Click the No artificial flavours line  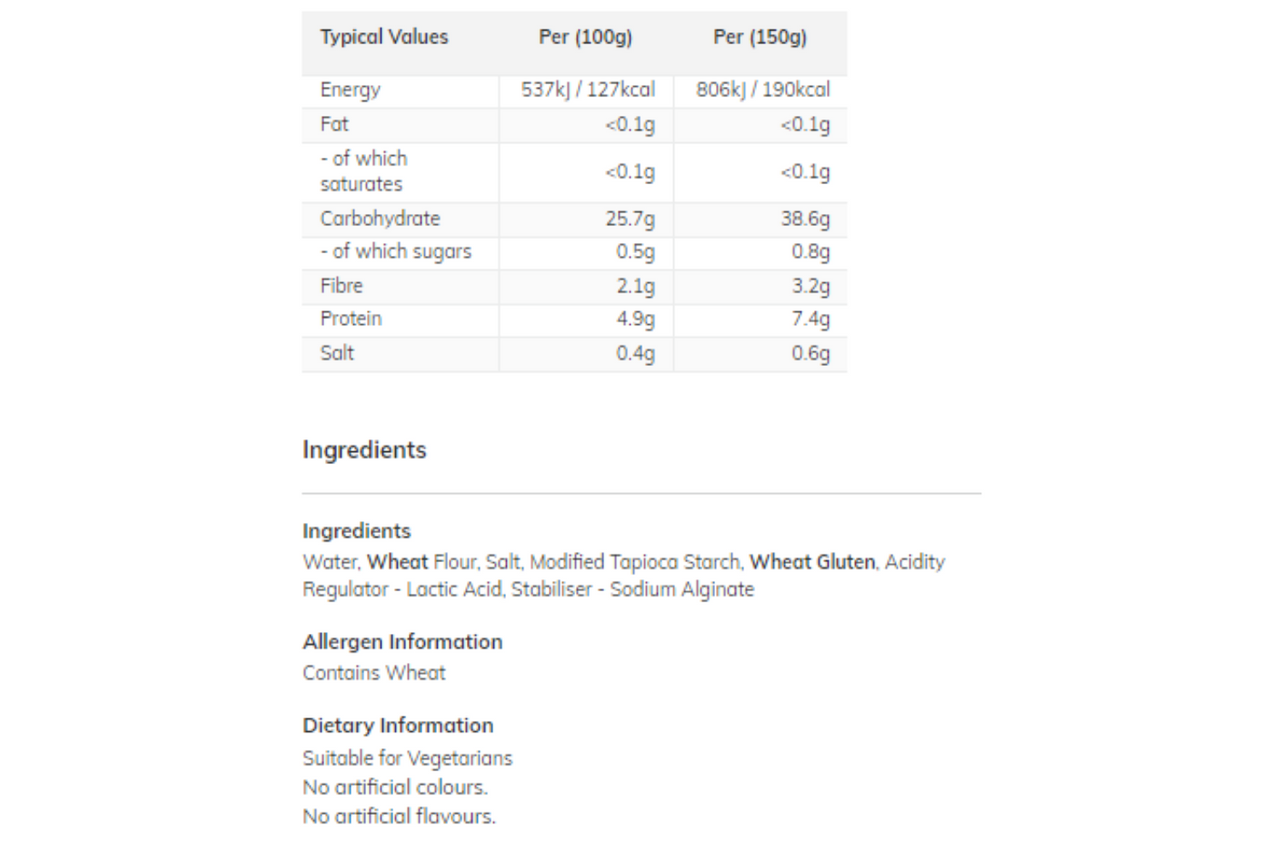(x=399, y=817)
